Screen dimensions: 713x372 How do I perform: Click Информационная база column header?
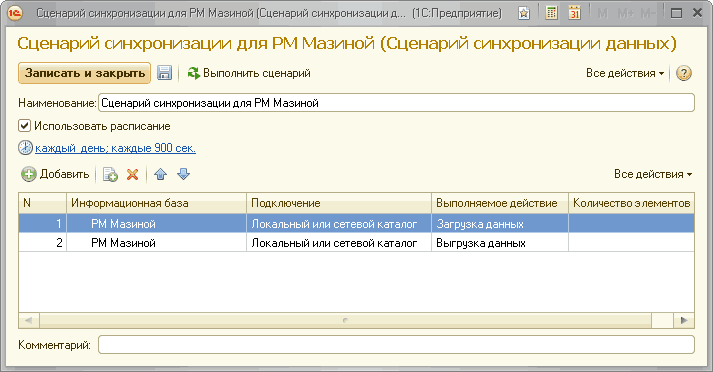click(x=156, y=203)
